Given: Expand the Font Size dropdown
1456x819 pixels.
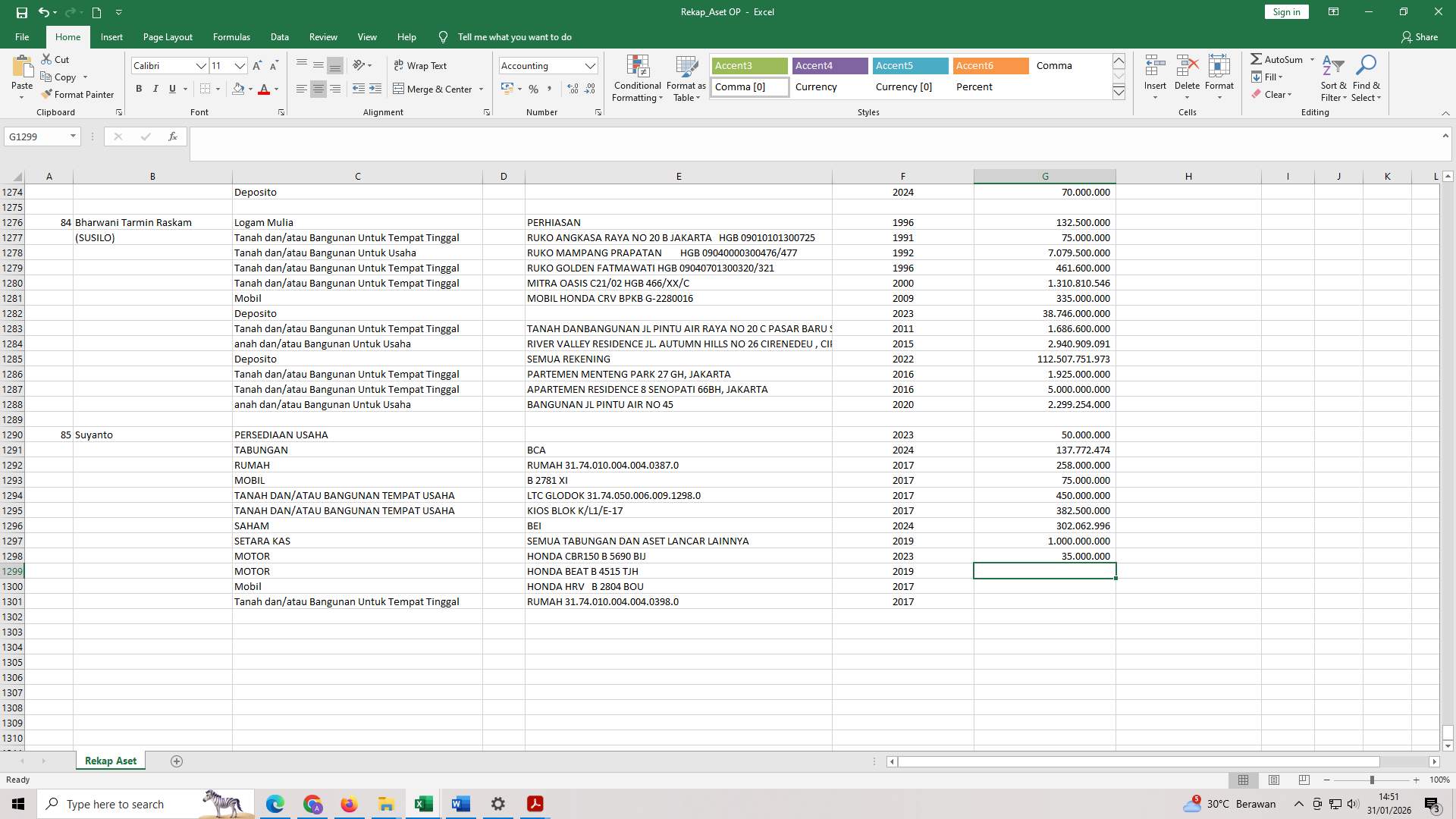Looking at the screenshot, I should [x=240, y=66].
